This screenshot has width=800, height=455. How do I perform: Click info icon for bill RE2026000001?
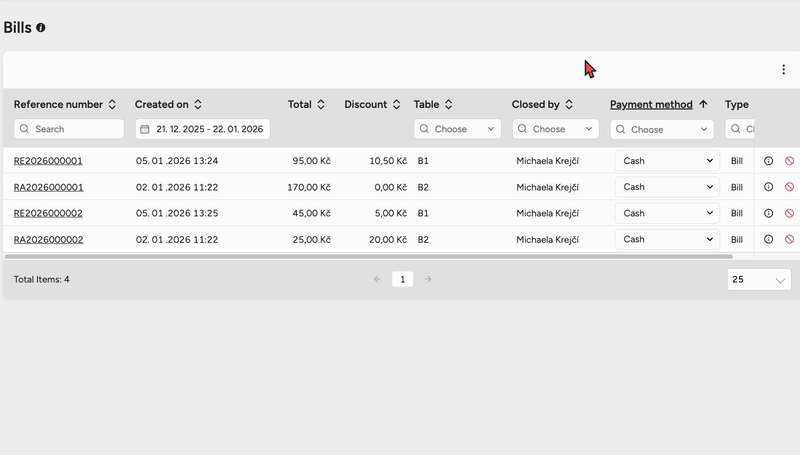768,161
